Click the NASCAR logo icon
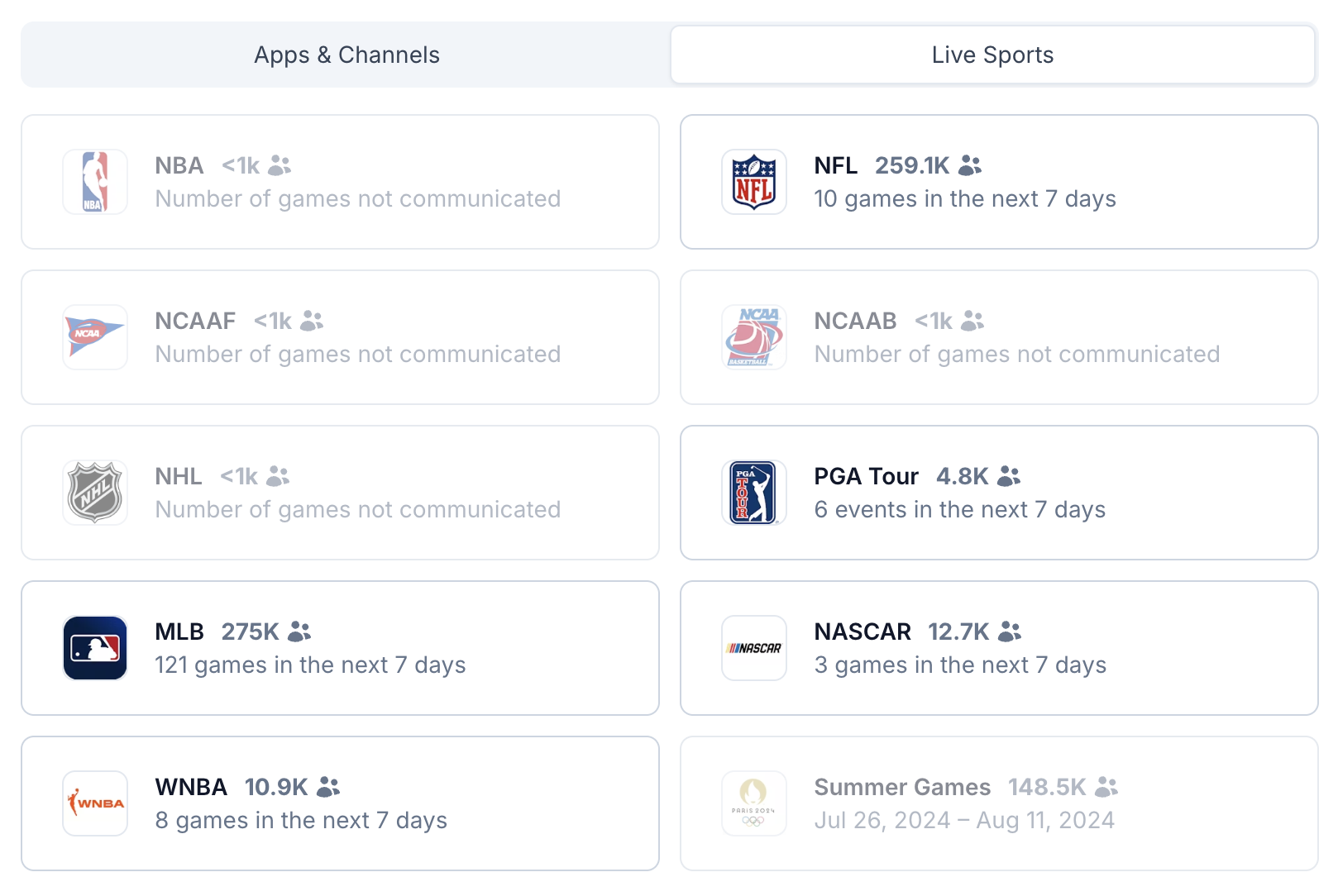The image size is (1338, 896). click(754, 648)
